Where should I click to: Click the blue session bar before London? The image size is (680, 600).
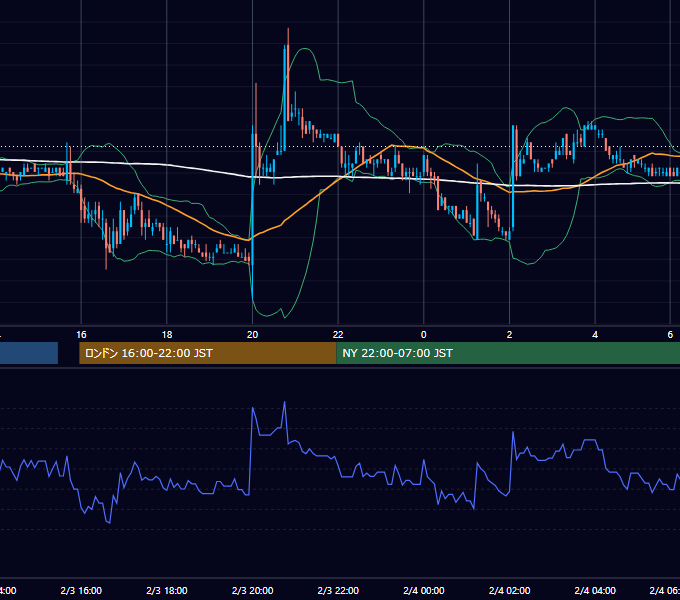[29, 353]
